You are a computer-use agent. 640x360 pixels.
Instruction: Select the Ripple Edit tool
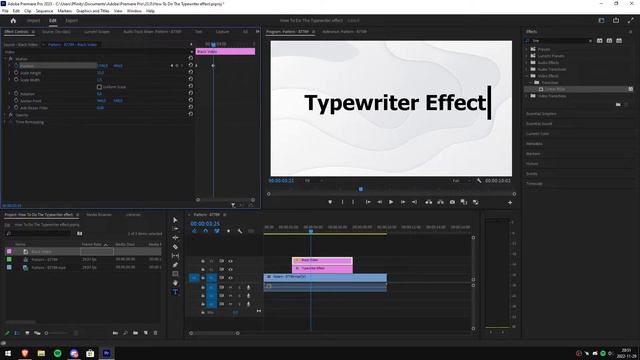point(176,238)
